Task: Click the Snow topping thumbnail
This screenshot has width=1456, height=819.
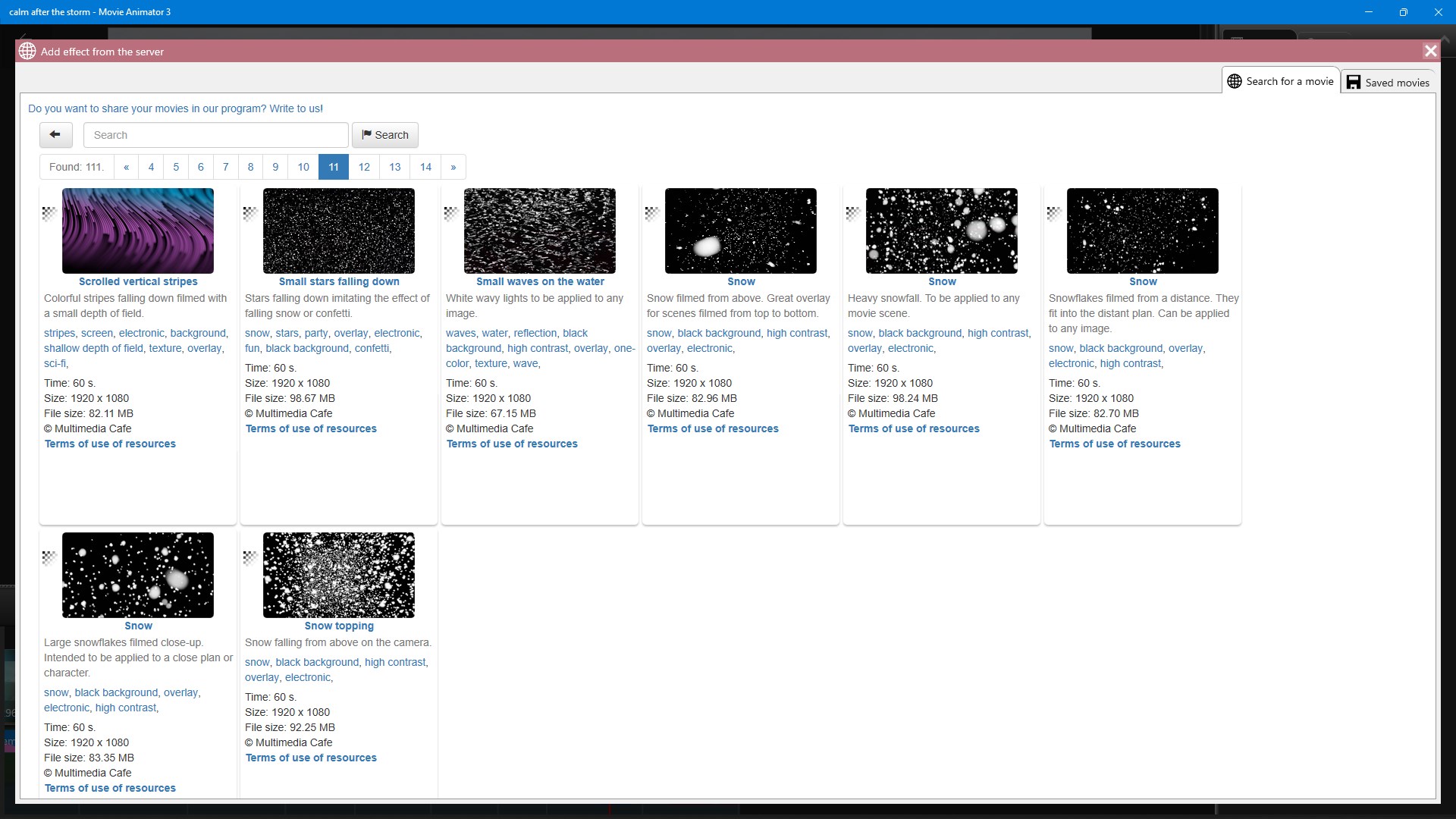Action: point(338,575)
